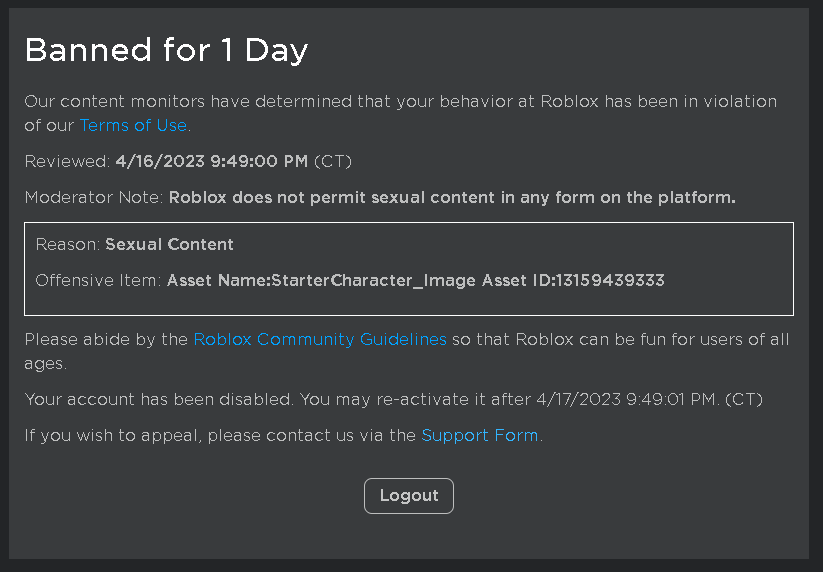Screen dimensions: 823x572
Task: Click the 'Banned for 1 Day' heading
Action: (166, 50)
